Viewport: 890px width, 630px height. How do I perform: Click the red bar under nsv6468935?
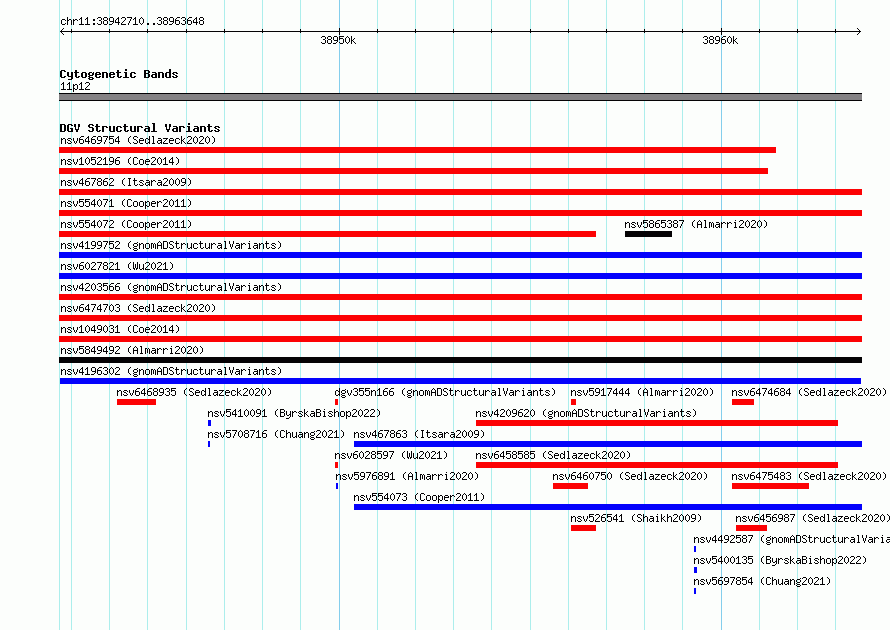click(x=136, y=402)
